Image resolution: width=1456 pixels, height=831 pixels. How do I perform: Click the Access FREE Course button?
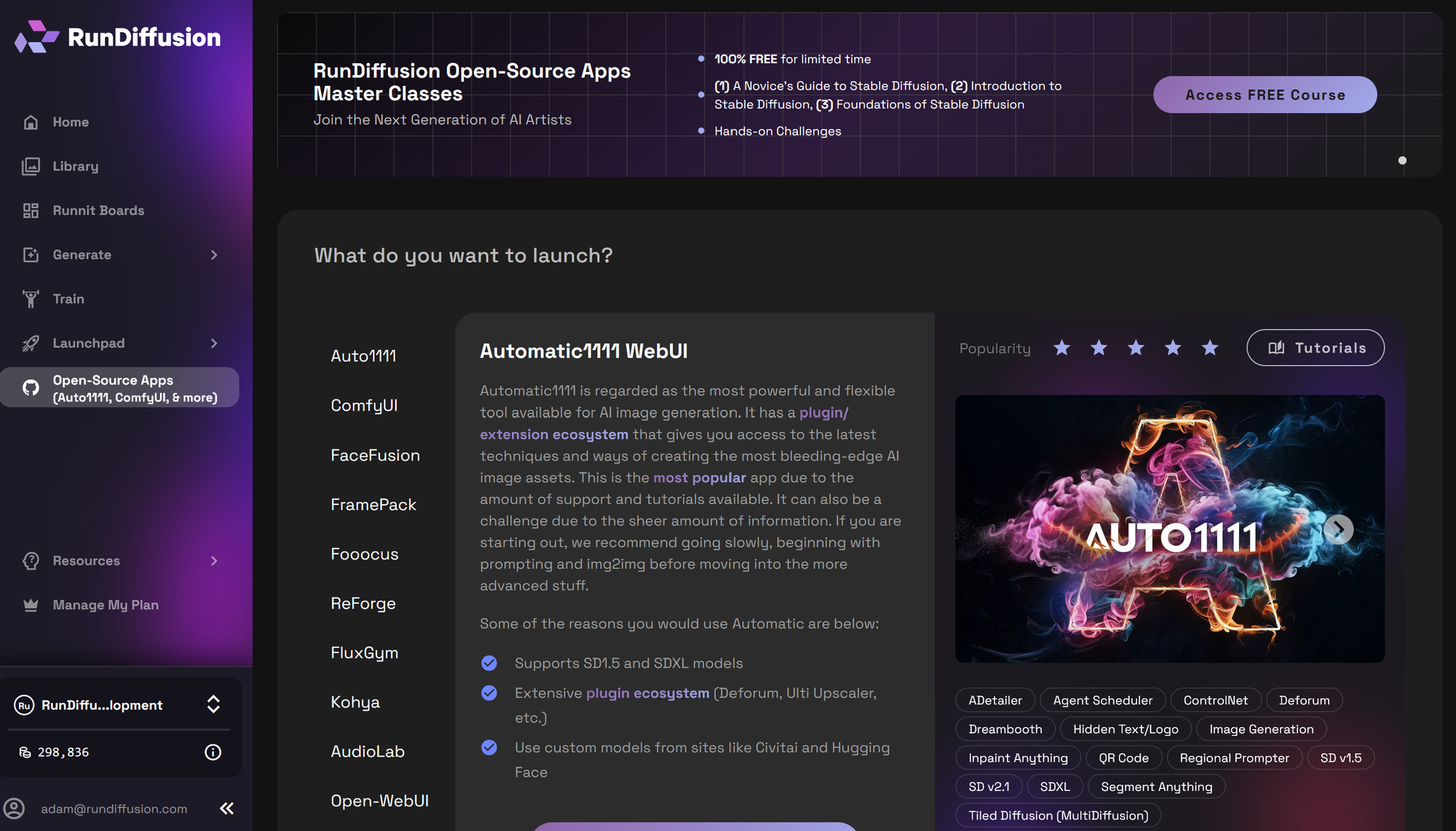[x=1265, y=95]
